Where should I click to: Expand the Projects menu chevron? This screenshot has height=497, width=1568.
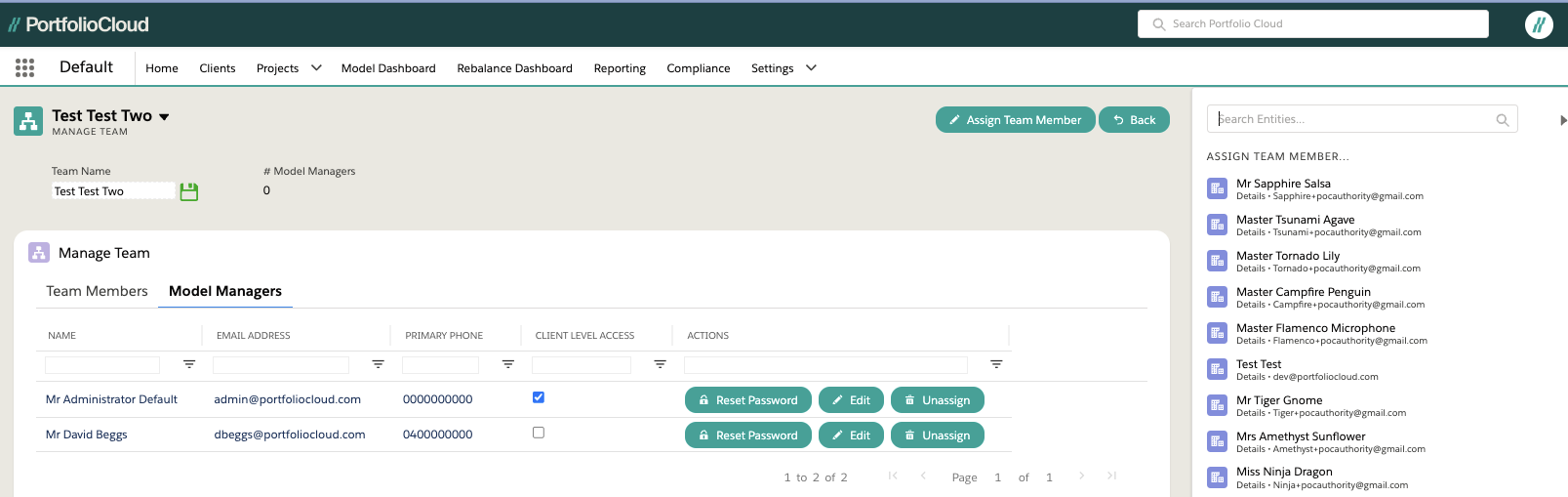point(316,68)
